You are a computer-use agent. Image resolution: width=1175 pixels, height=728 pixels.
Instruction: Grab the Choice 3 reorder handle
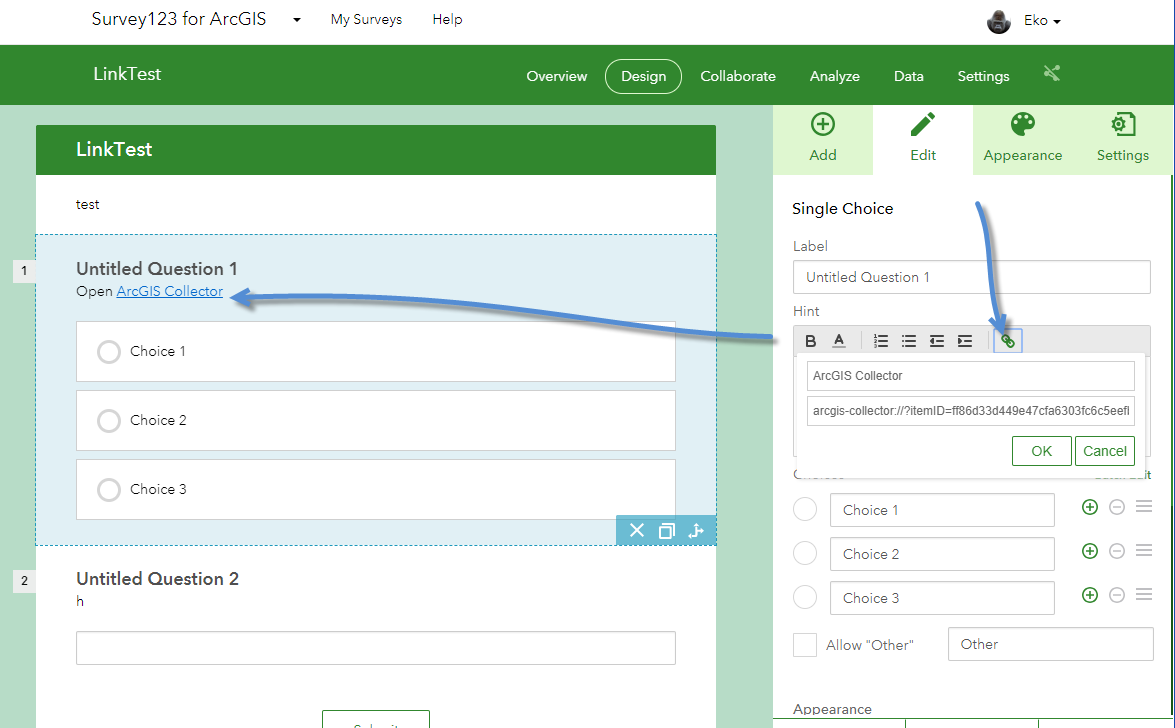(x=1144, y=595)
